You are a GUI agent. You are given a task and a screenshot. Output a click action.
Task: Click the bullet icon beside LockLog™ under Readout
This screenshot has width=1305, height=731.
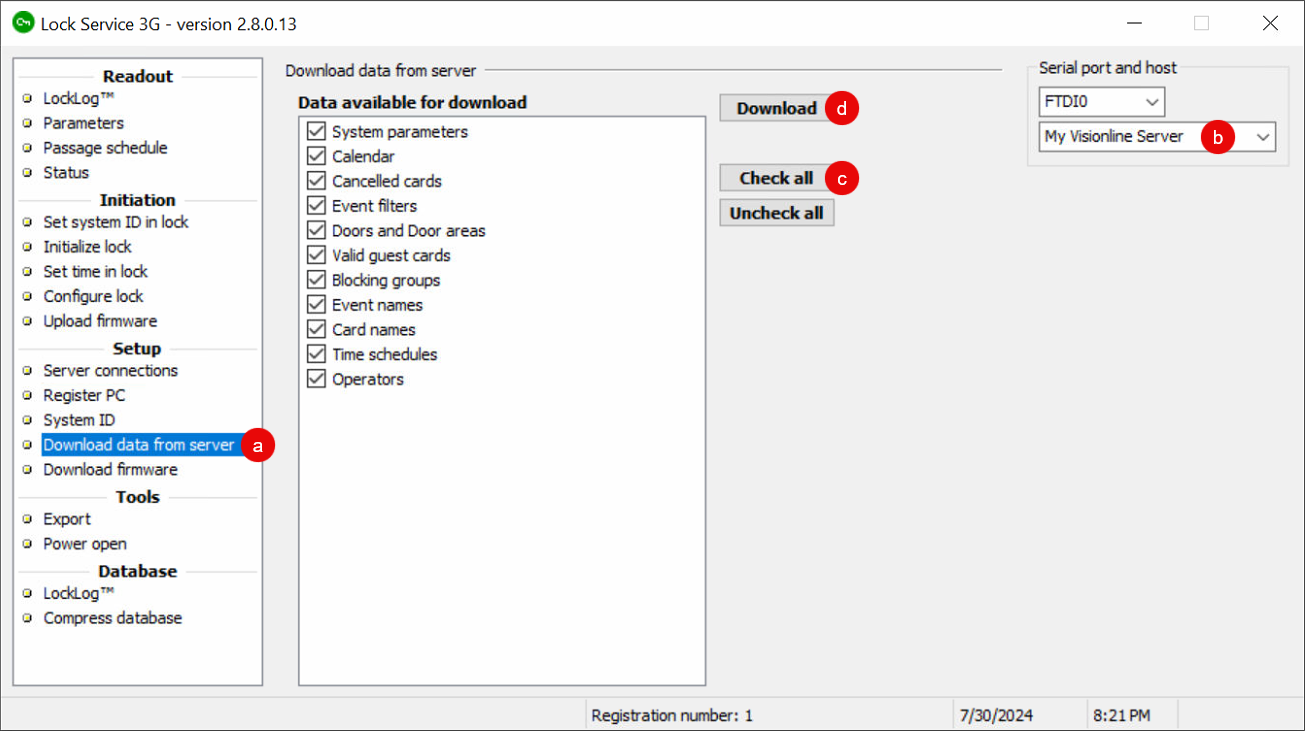click(27, 98)
